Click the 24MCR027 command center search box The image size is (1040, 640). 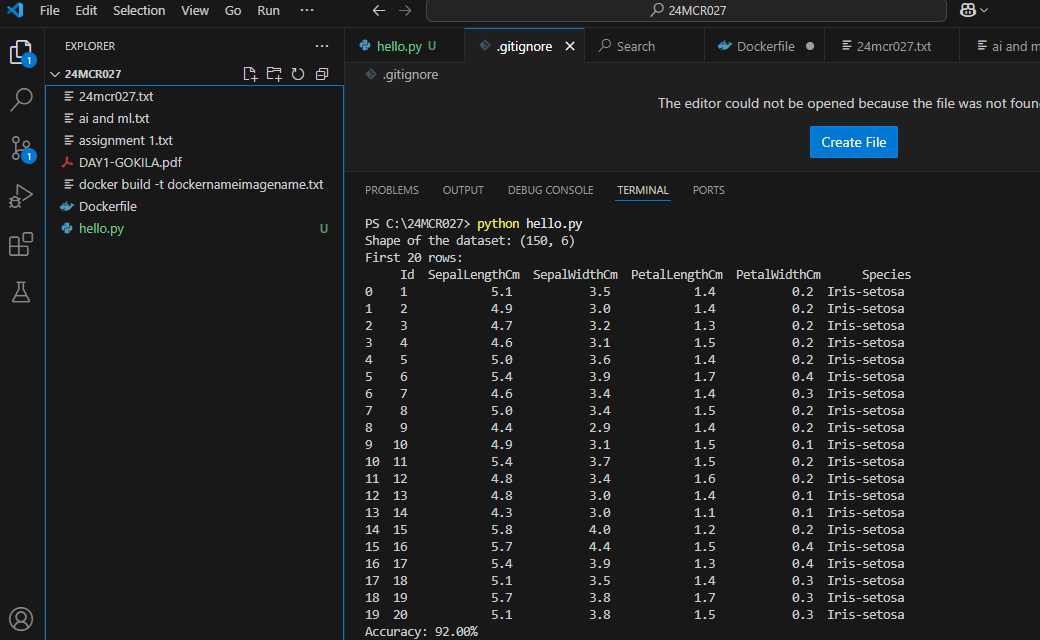tap(686, 11)
